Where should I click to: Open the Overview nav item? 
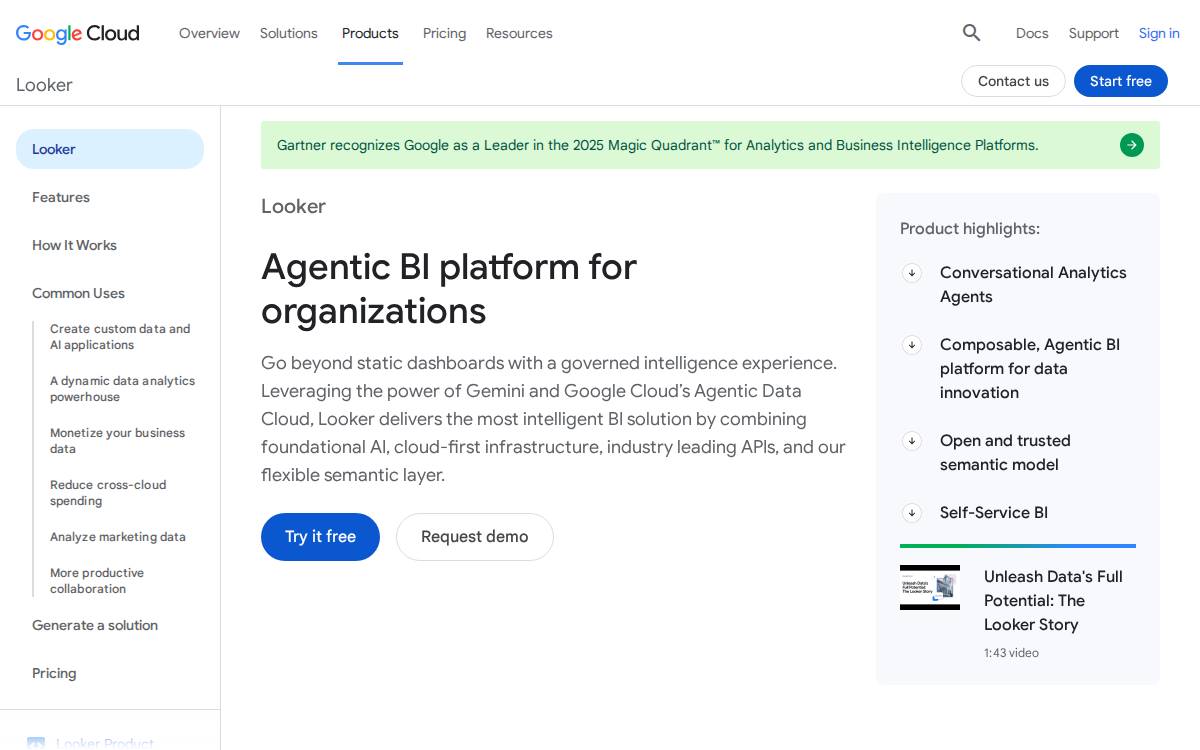click(209, 33)
